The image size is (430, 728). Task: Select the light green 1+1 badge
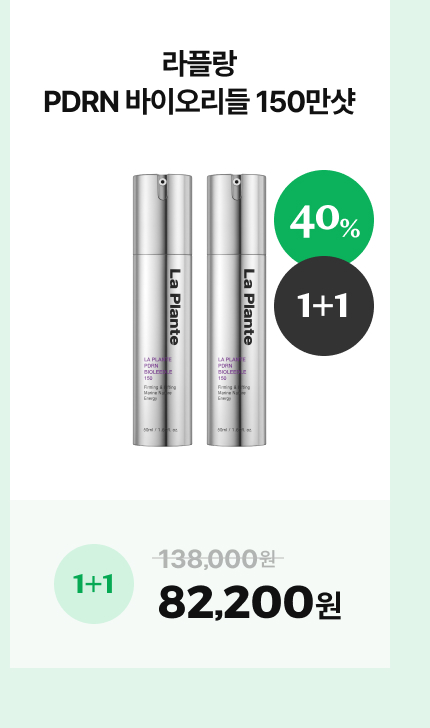(x=94, y=584)
